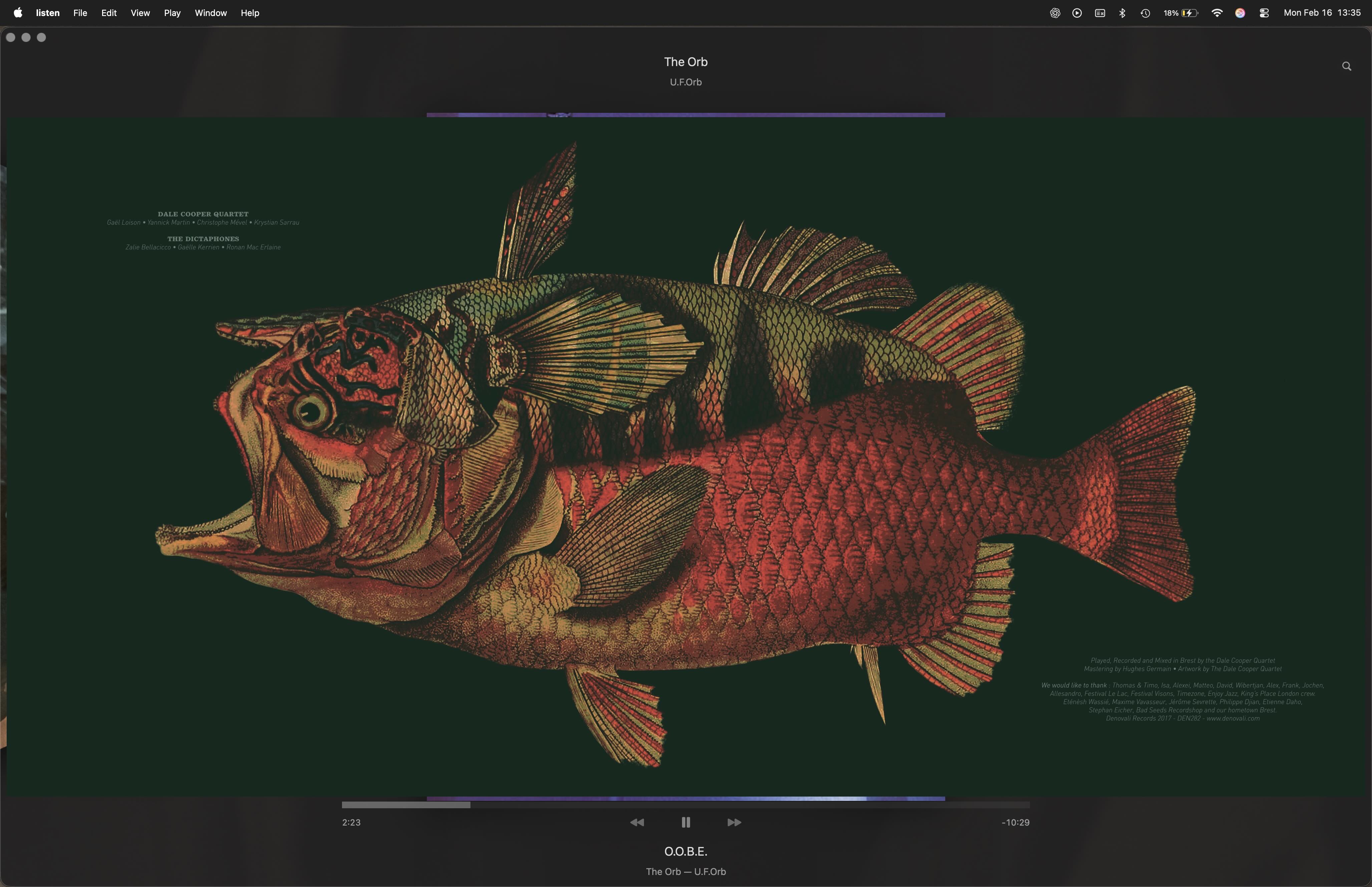Click the Apple logo menu

(18, 13)
